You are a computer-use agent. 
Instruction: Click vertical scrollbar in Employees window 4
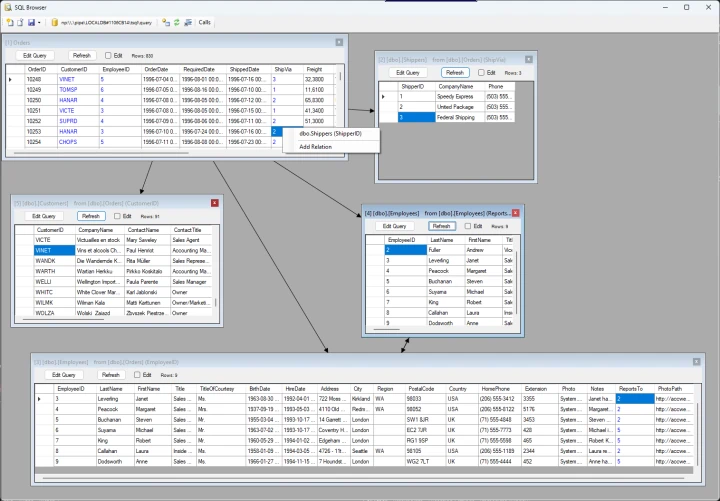517,283
